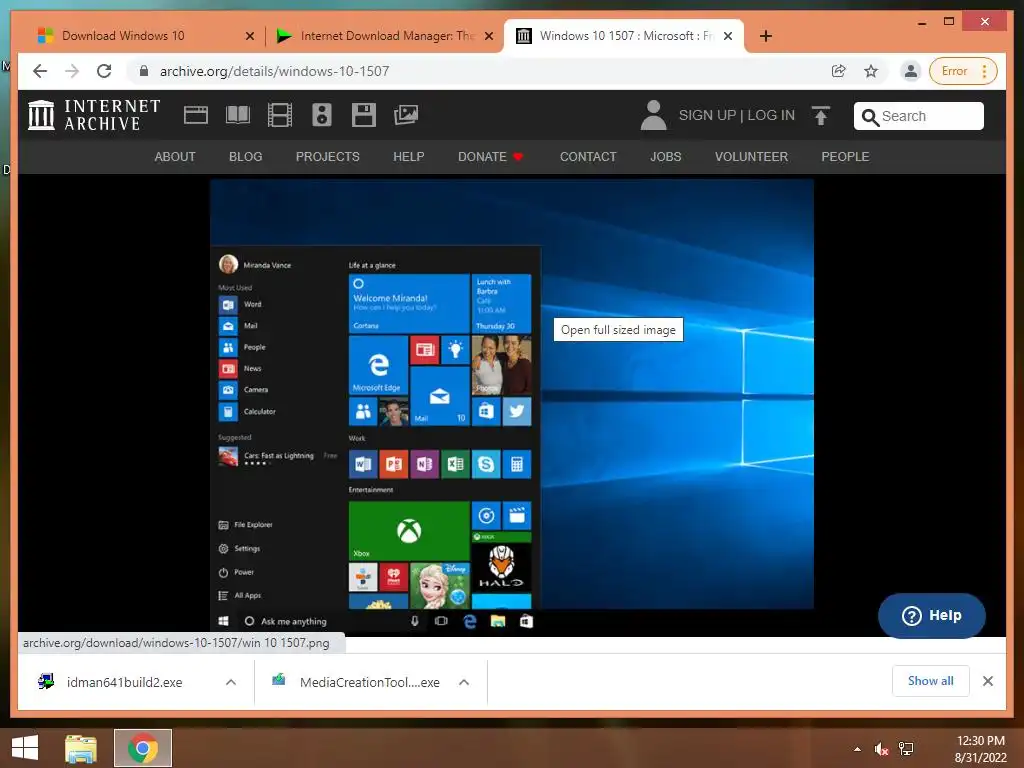Expand options arrow for idman641build2.exe
The width and height of the screenshot is (1024, 768).
pyautogui.click(x=231, y=682)
